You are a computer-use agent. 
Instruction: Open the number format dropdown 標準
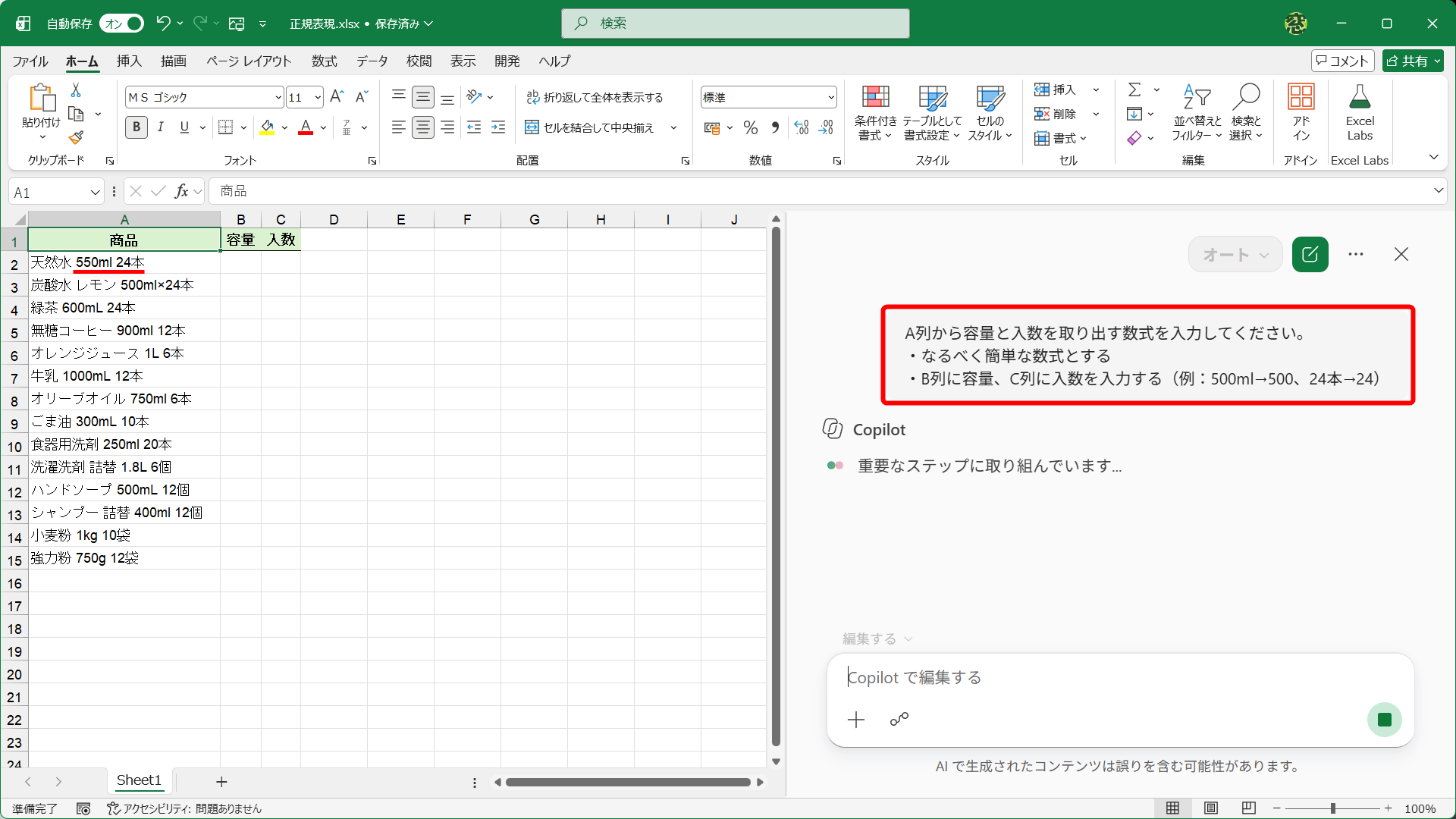tap(831, 97)
